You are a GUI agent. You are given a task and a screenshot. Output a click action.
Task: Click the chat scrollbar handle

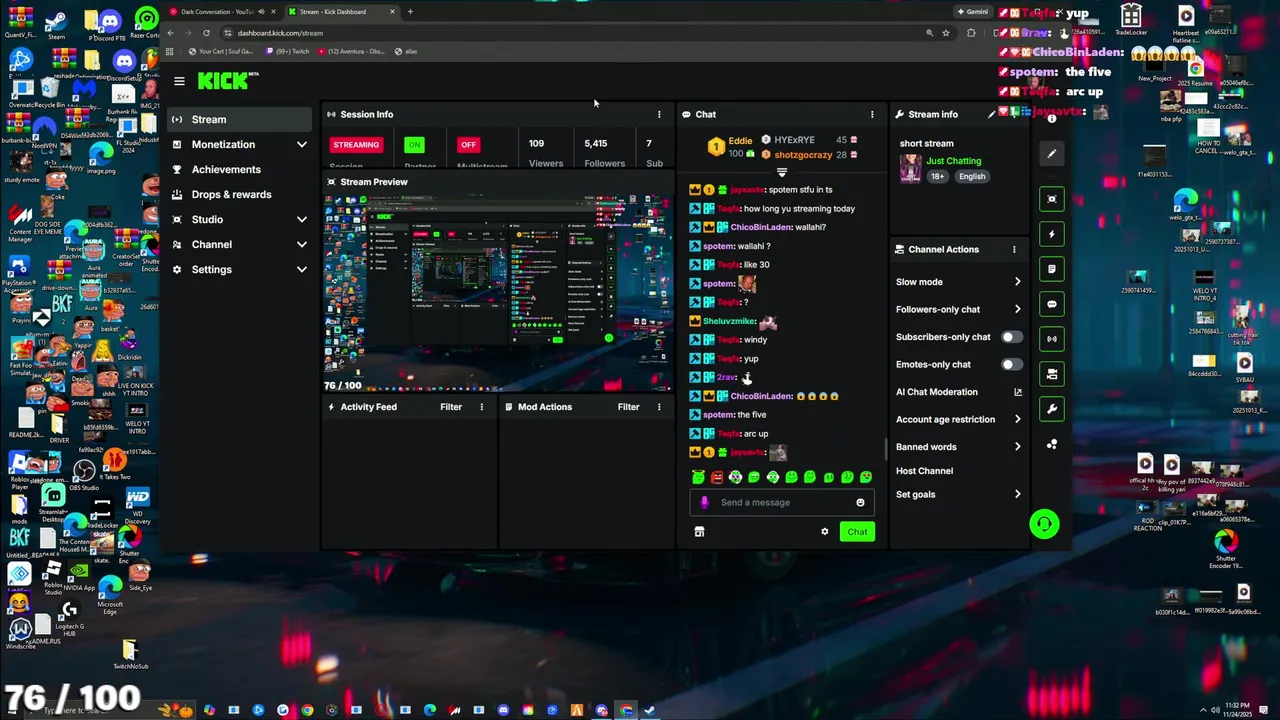click(x=884, y=451)
